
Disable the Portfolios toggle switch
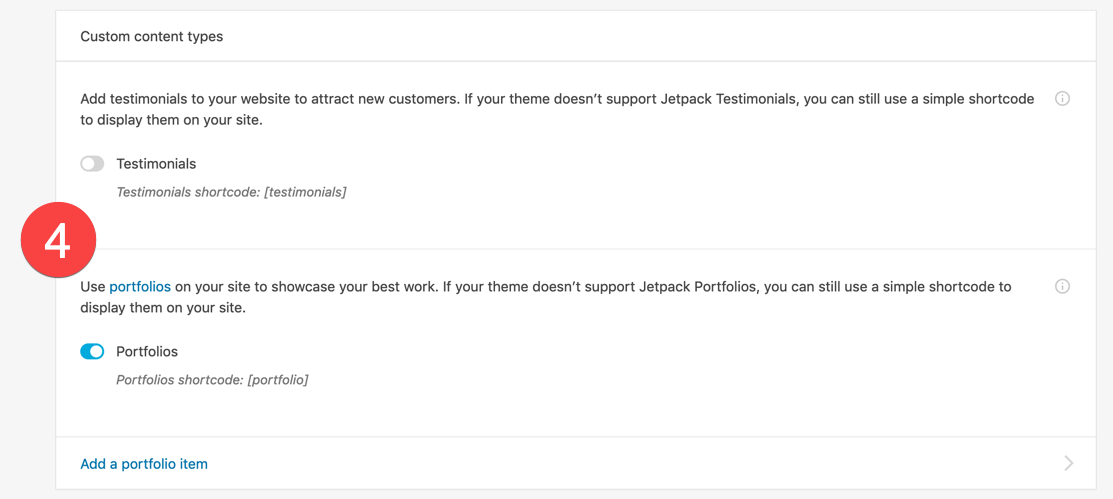coord(92,352)
